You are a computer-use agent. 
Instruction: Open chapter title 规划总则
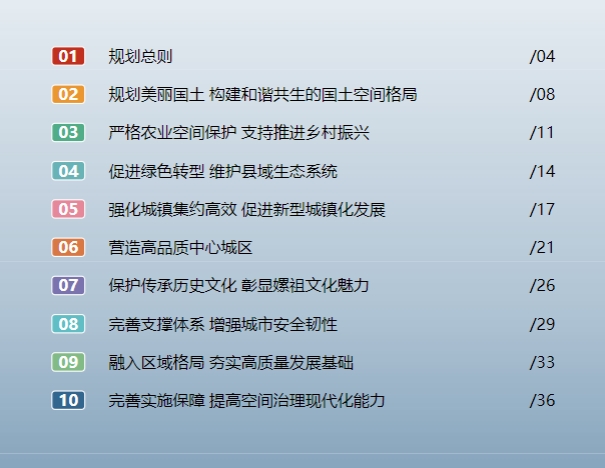click(x=140, y=56)
